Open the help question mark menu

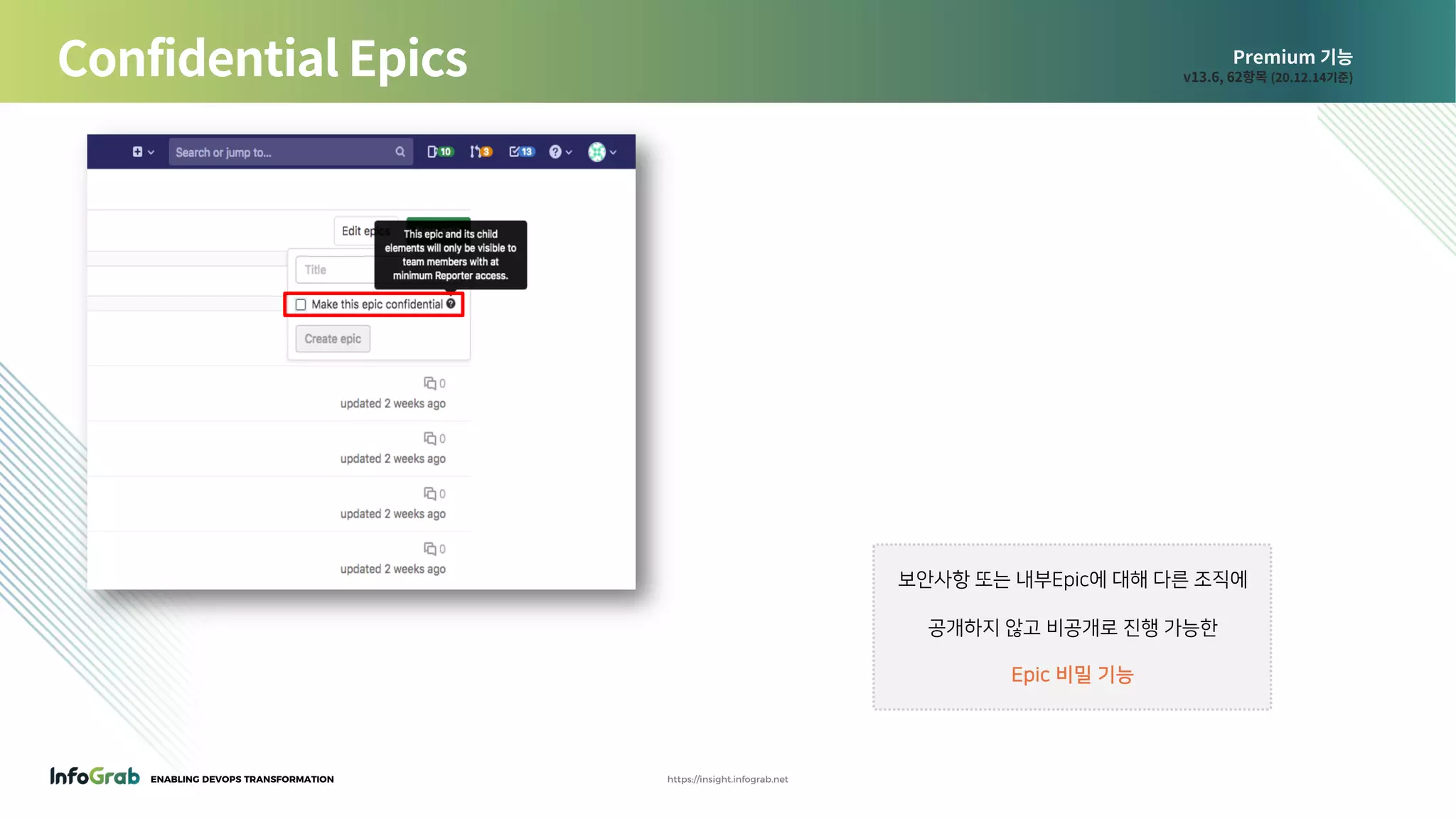coord(560,152)
